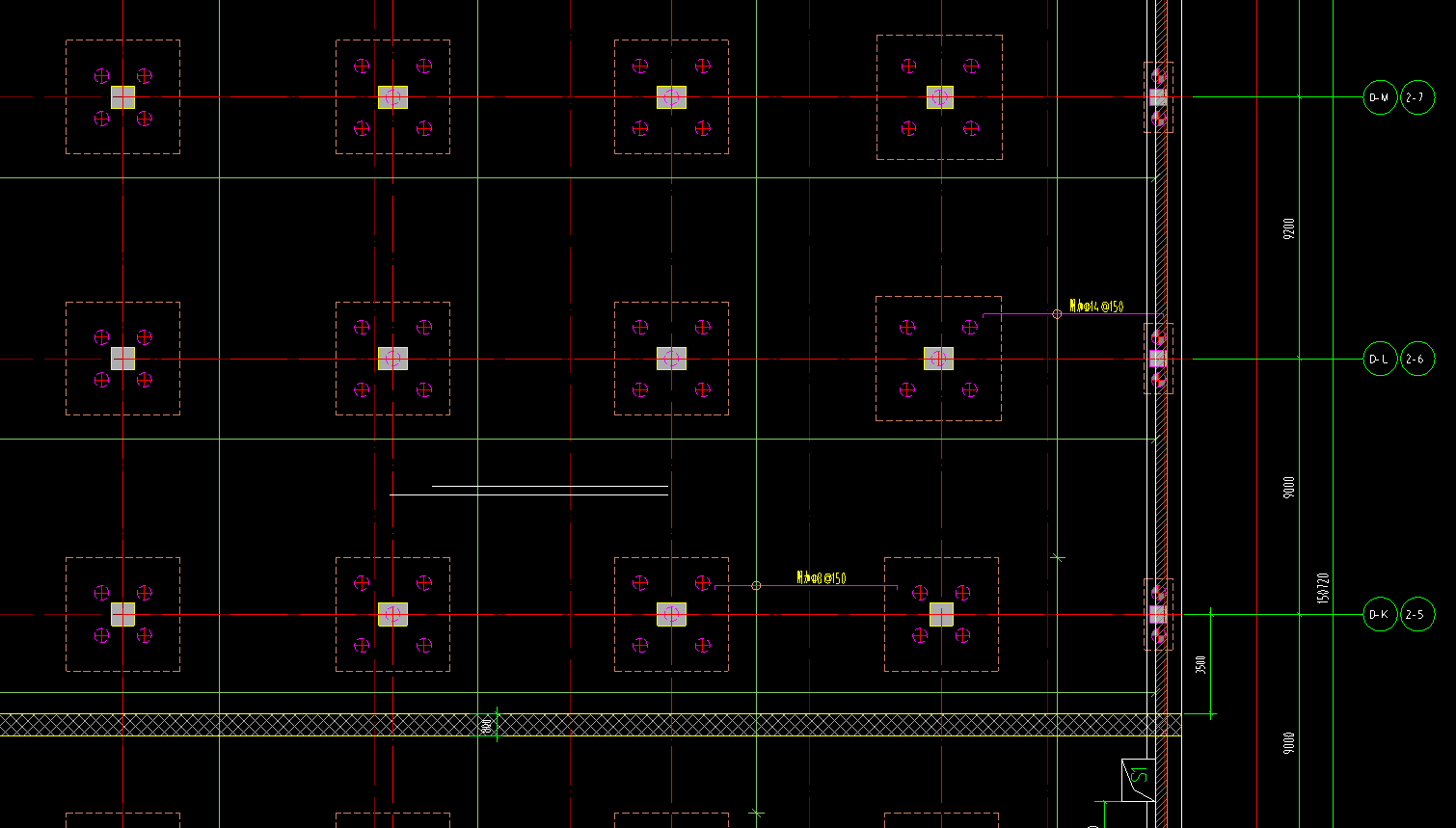
Task: Select the 9200 dimension text
Action: coord(1289,228)
